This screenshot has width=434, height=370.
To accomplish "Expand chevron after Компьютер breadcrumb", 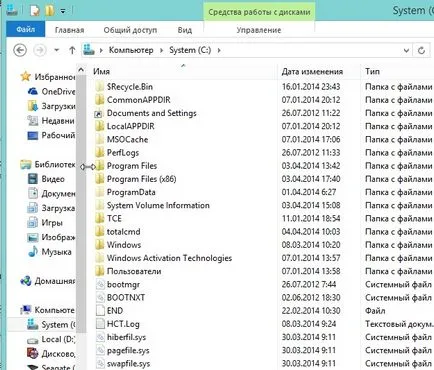I will pyautogui.click(x=161, y=50).
